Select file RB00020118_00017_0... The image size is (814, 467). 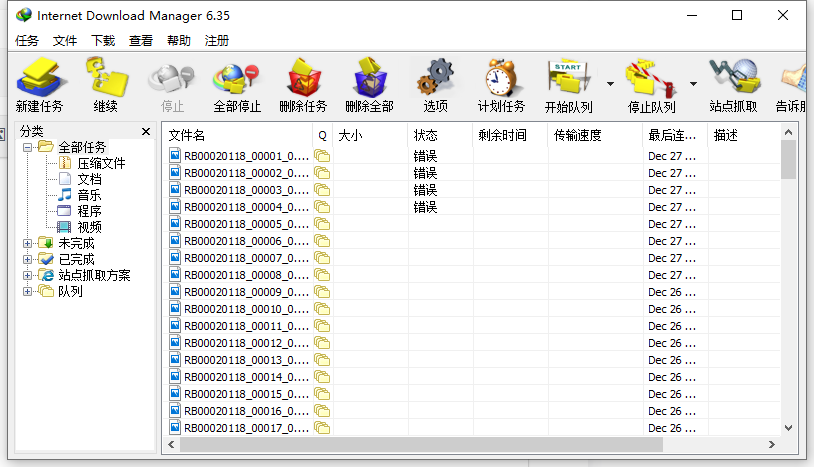click(247, 428)
